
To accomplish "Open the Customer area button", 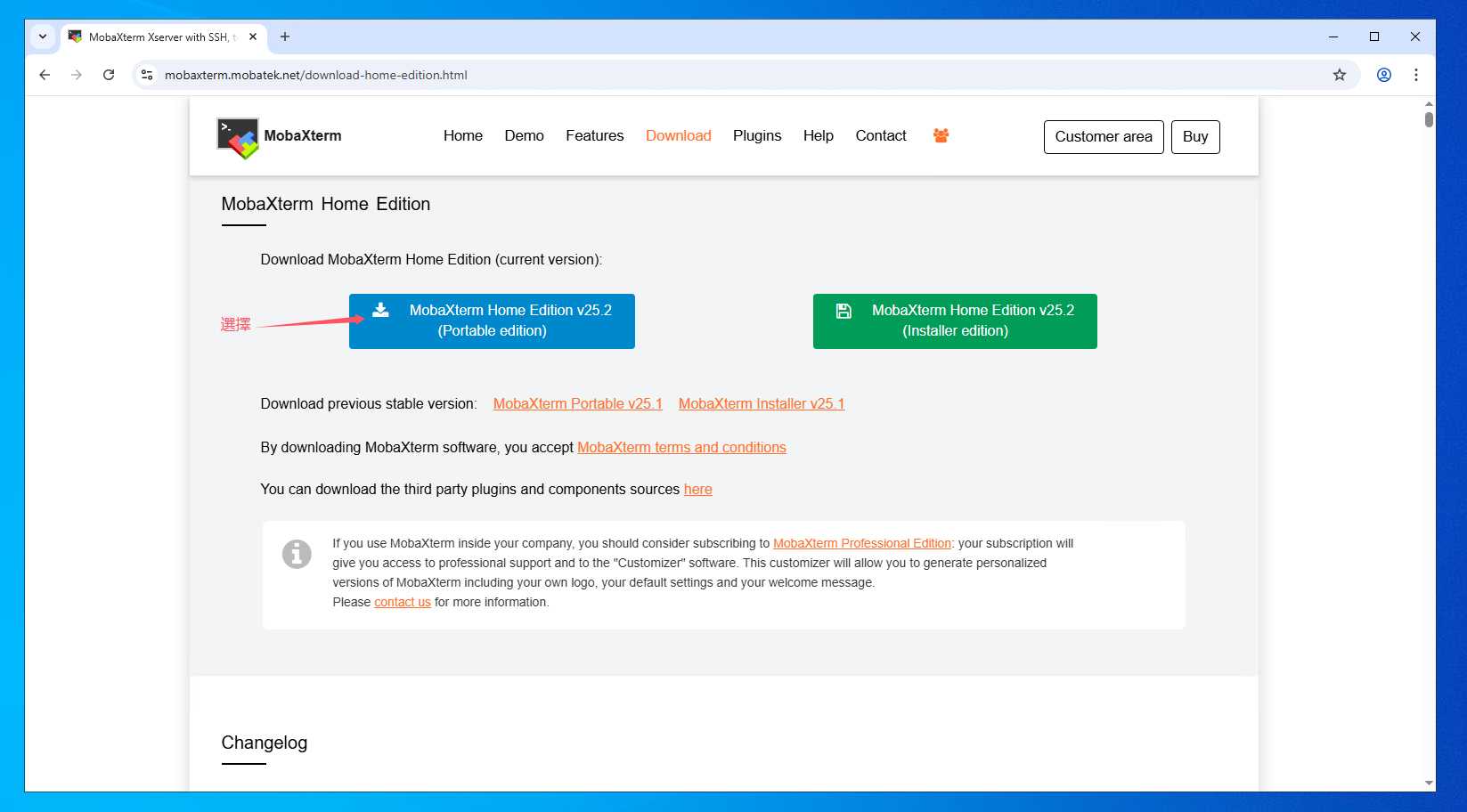I will [x=1103, y=136].
